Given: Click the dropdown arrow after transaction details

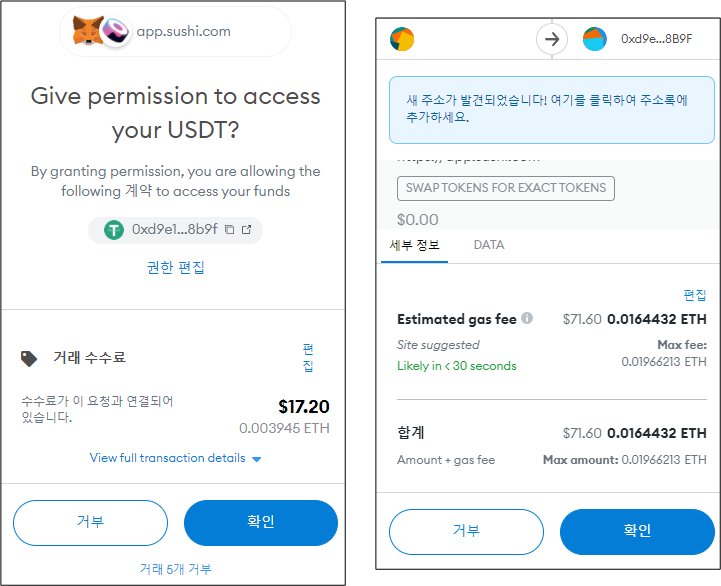Looking at the screenshot, I should 257,459.
